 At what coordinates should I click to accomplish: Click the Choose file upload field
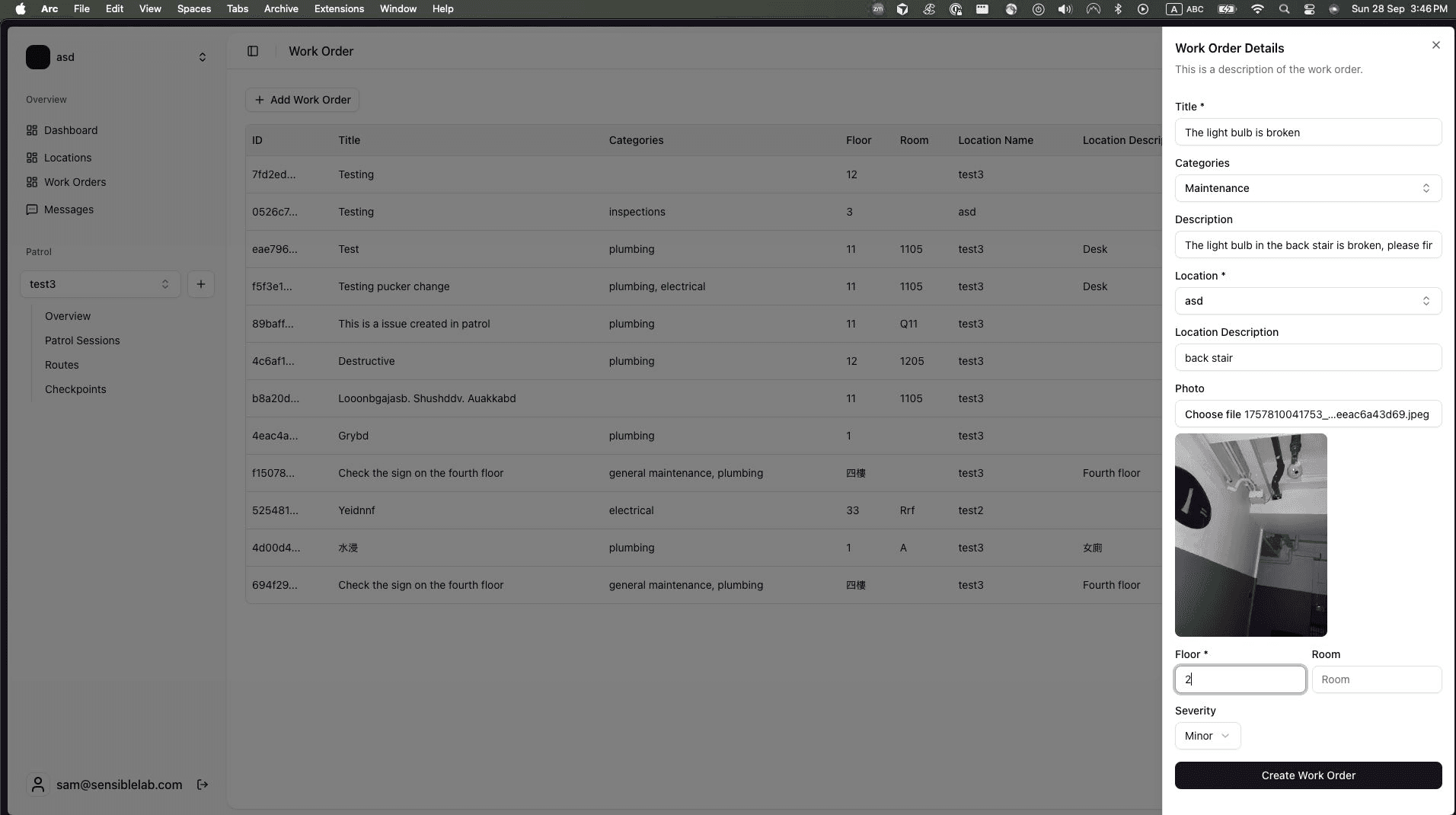1308,414
